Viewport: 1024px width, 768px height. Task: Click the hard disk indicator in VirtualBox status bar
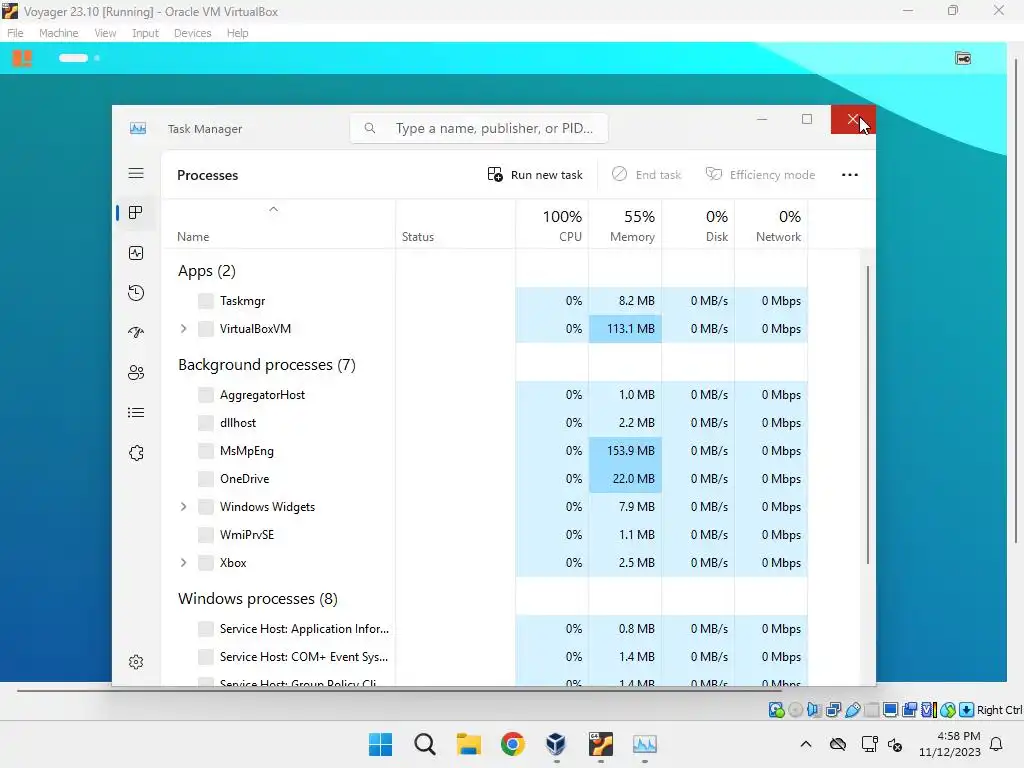[x=776, y=709]
